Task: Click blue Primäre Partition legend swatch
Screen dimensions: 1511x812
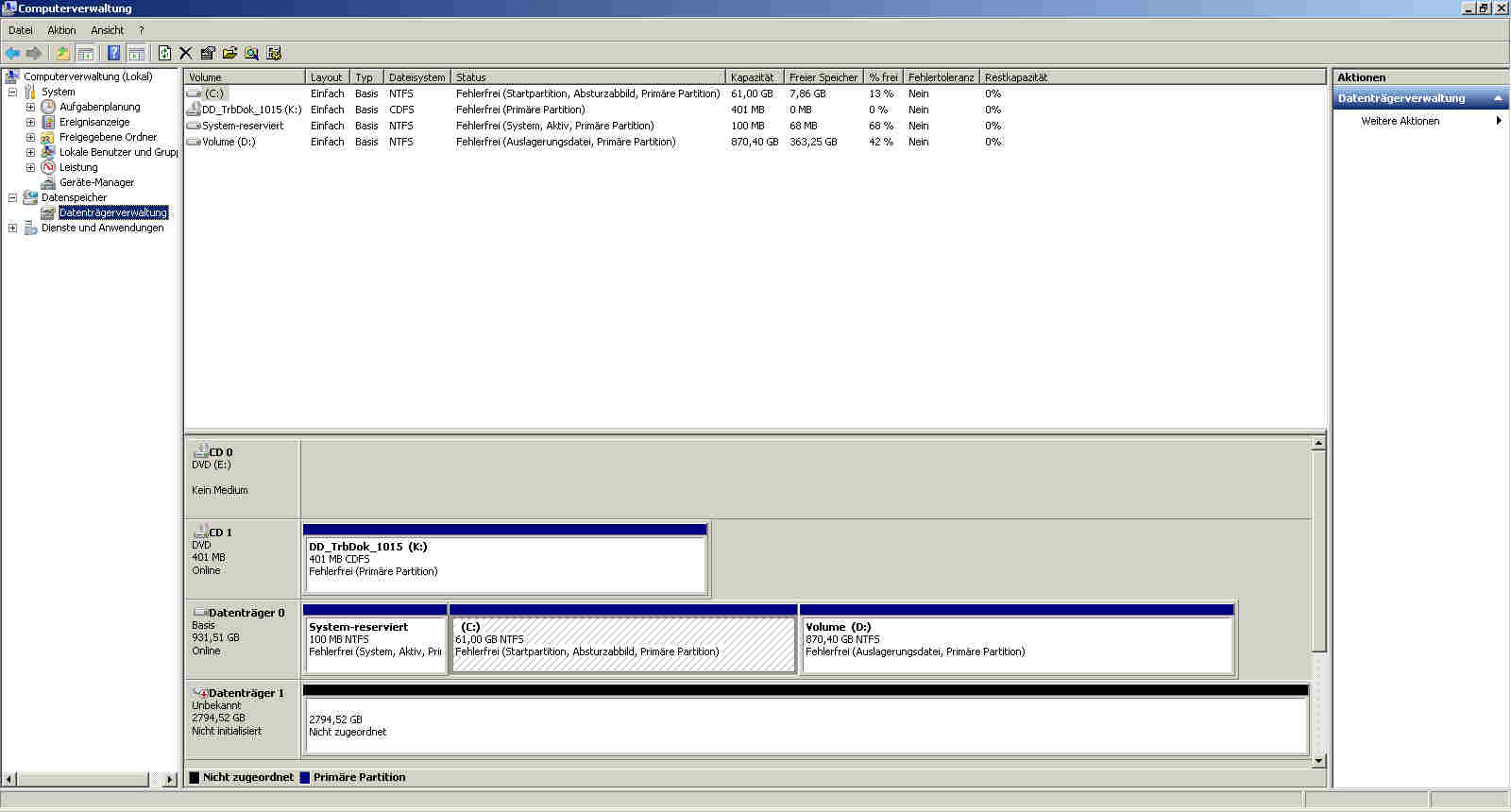Action: pyautogui.click(x=304, y=777)
